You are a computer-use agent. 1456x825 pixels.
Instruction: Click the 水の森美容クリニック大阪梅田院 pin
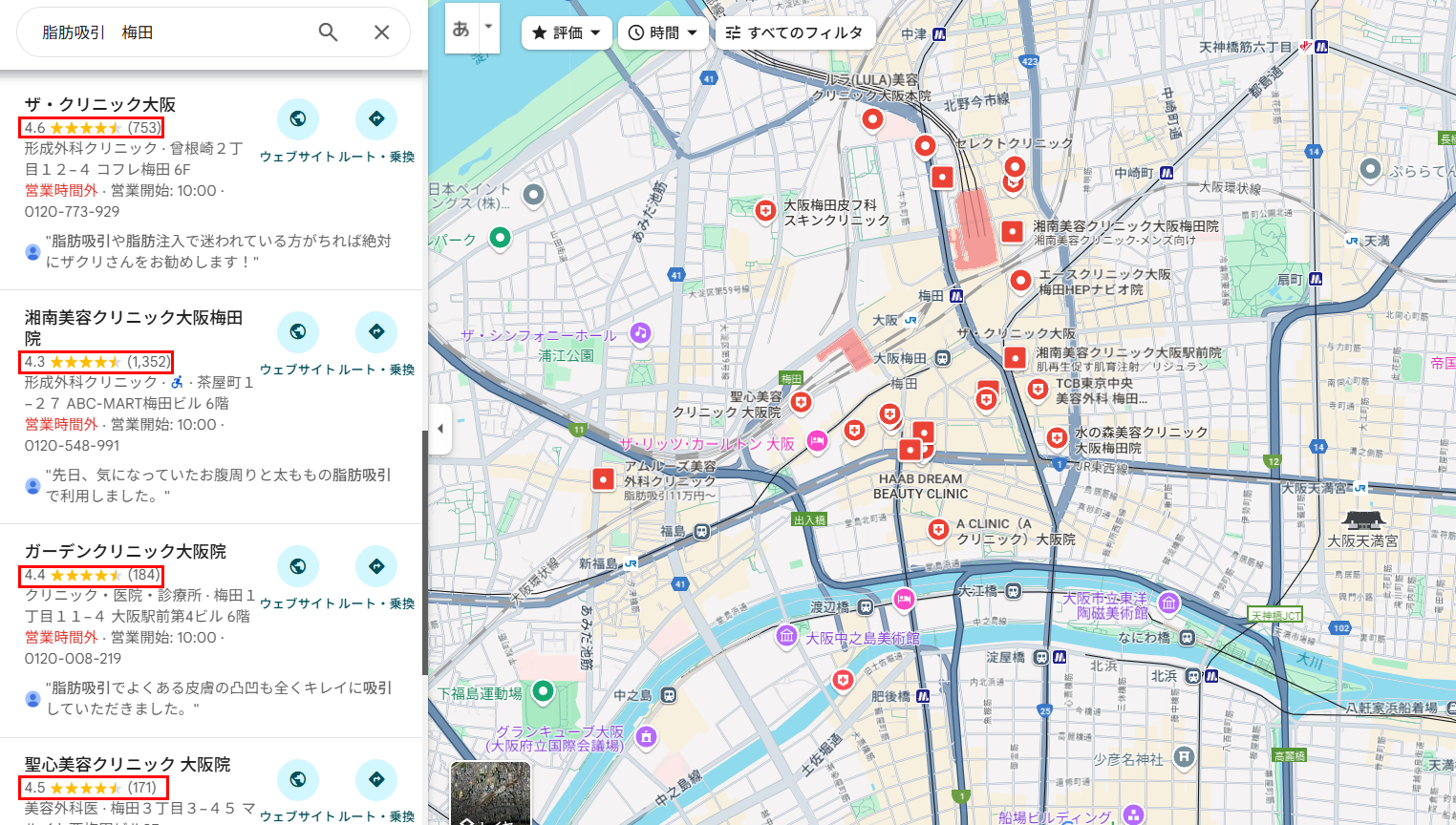tap(1057, 438)
